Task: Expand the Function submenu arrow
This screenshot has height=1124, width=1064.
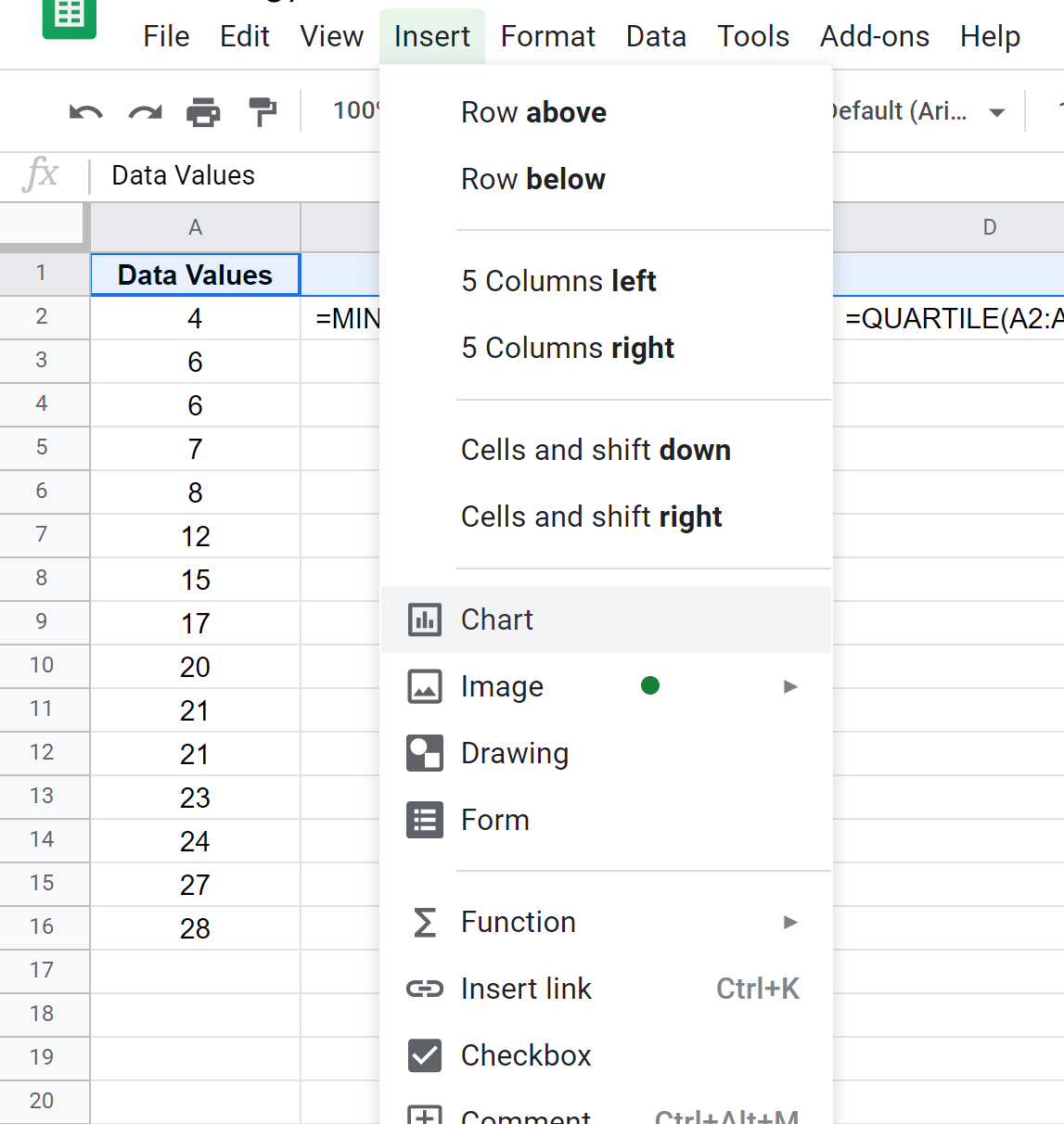Action: 790,922
